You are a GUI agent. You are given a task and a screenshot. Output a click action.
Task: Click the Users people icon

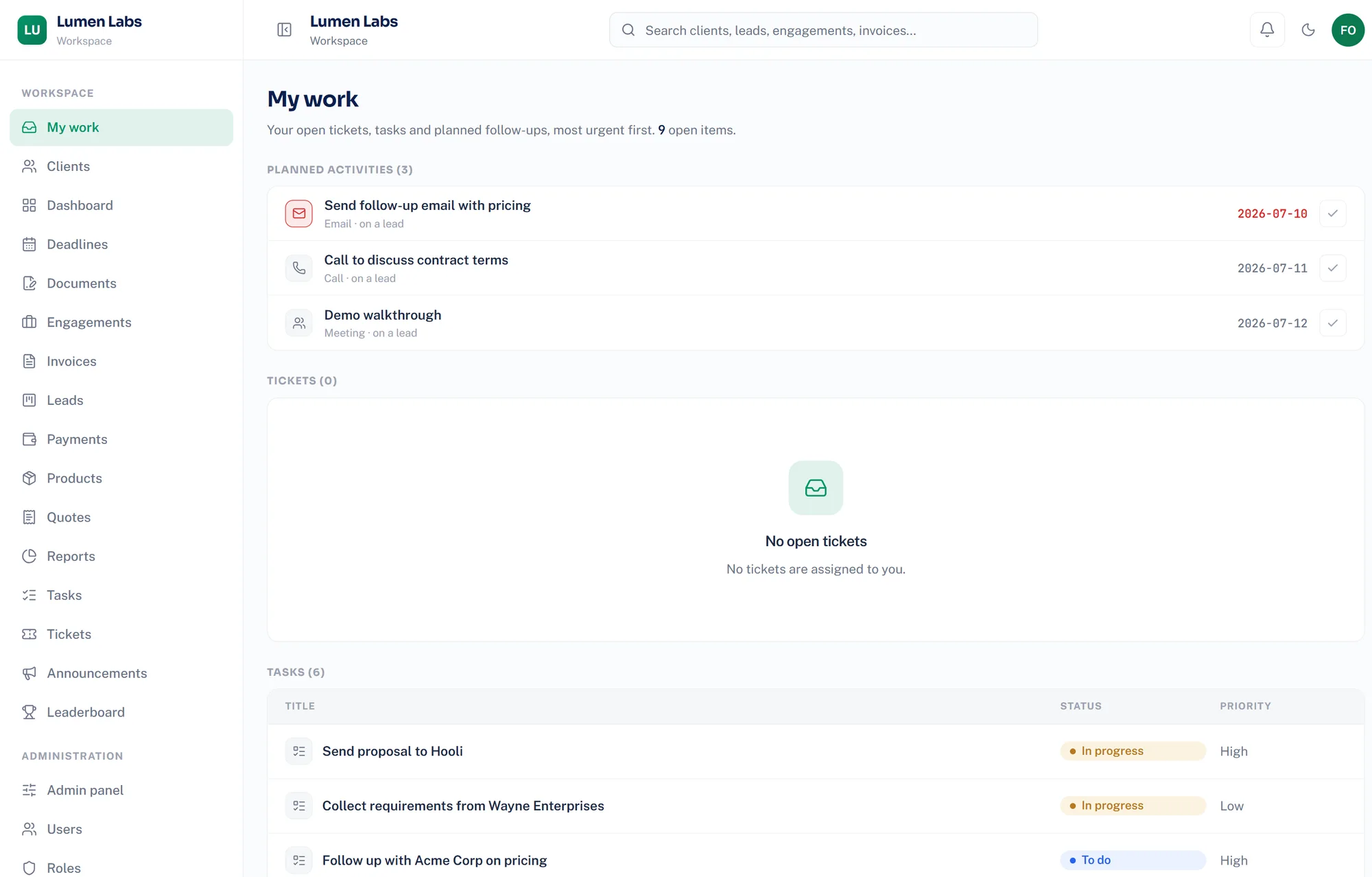click(x=29, y=829)
